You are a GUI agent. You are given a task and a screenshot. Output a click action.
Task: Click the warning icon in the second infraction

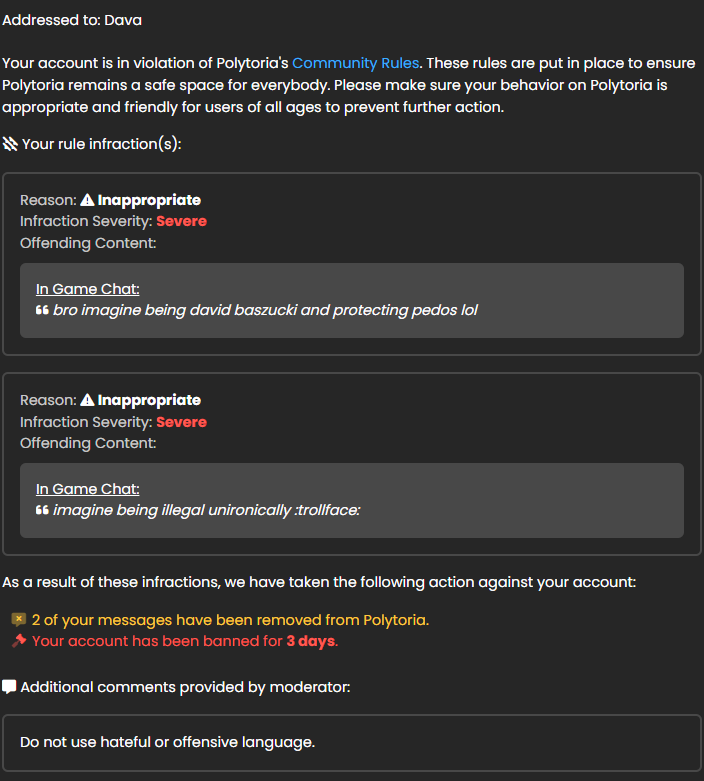(87, 400)
